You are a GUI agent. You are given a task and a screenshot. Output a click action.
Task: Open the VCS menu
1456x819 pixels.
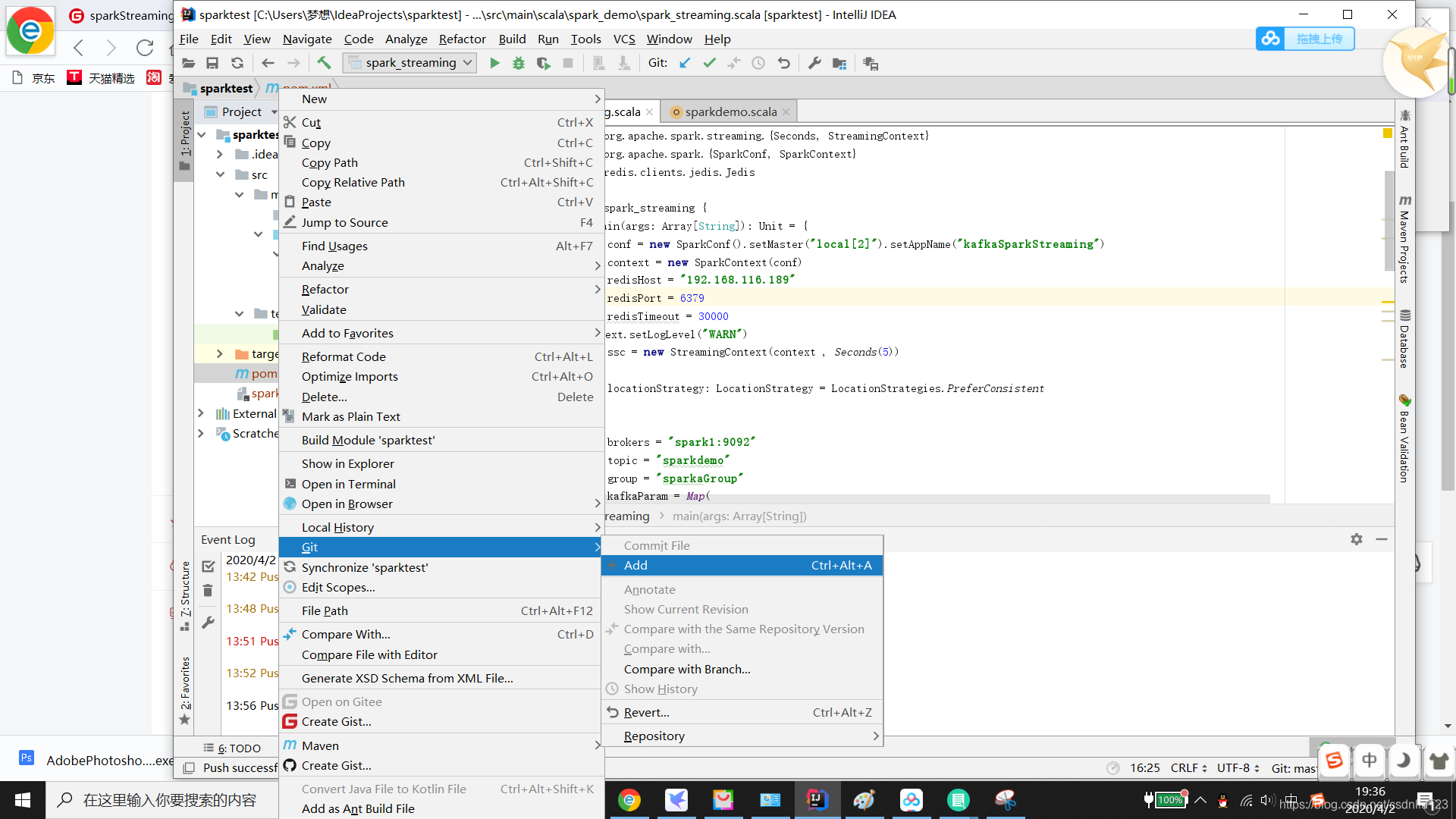[x=624, y=39]
